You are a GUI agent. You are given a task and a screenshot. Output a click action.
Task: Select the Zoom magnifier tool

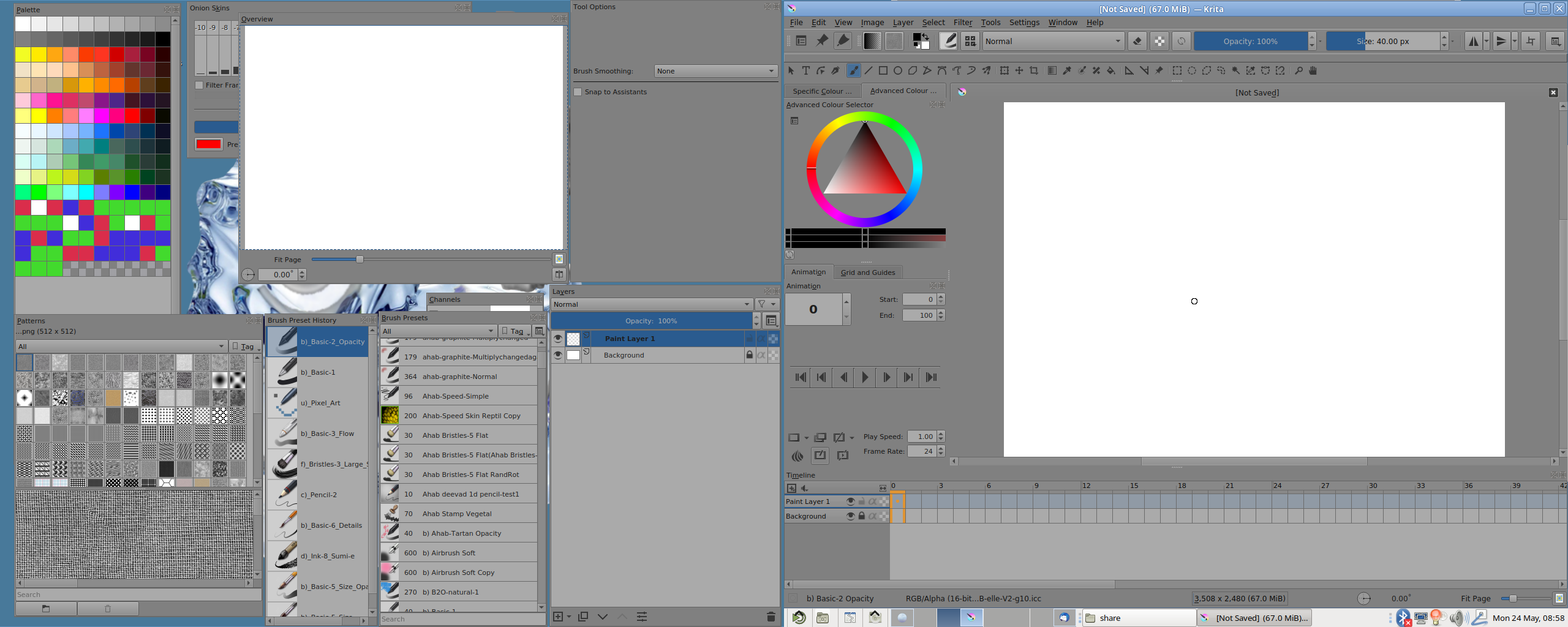pos(1298,70)
